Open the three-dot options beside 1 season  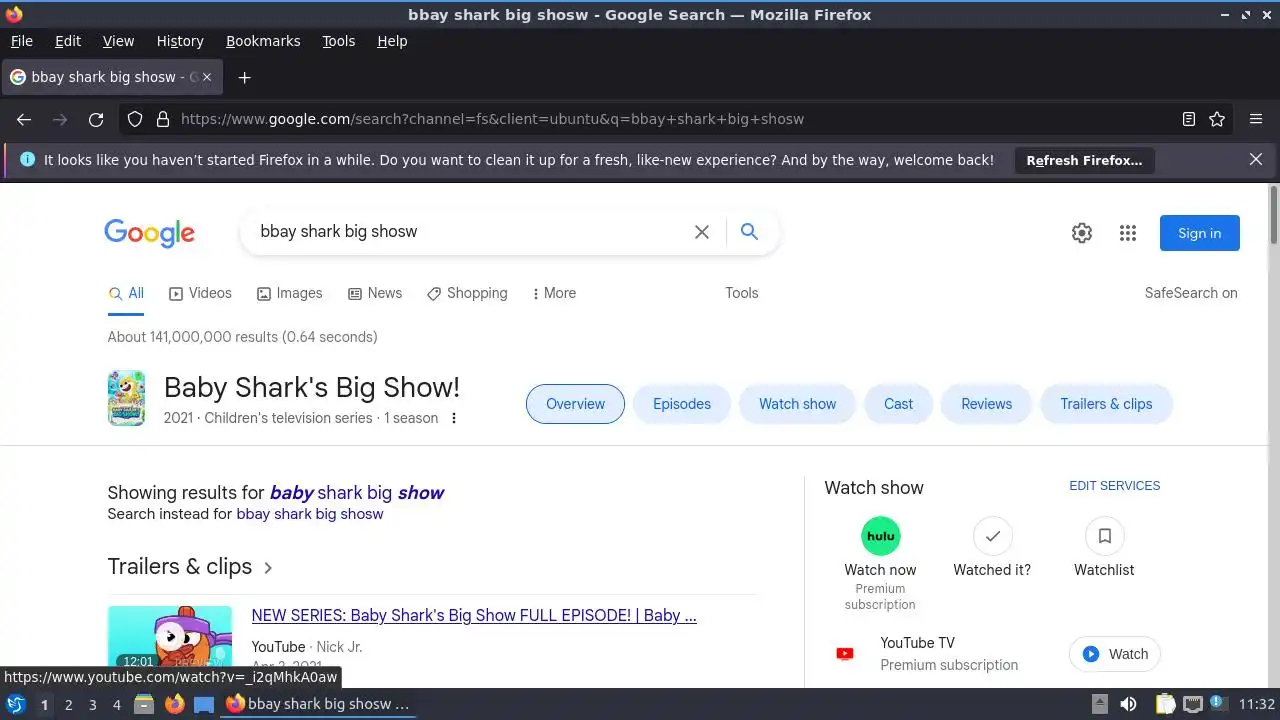(x=454, y=418)
